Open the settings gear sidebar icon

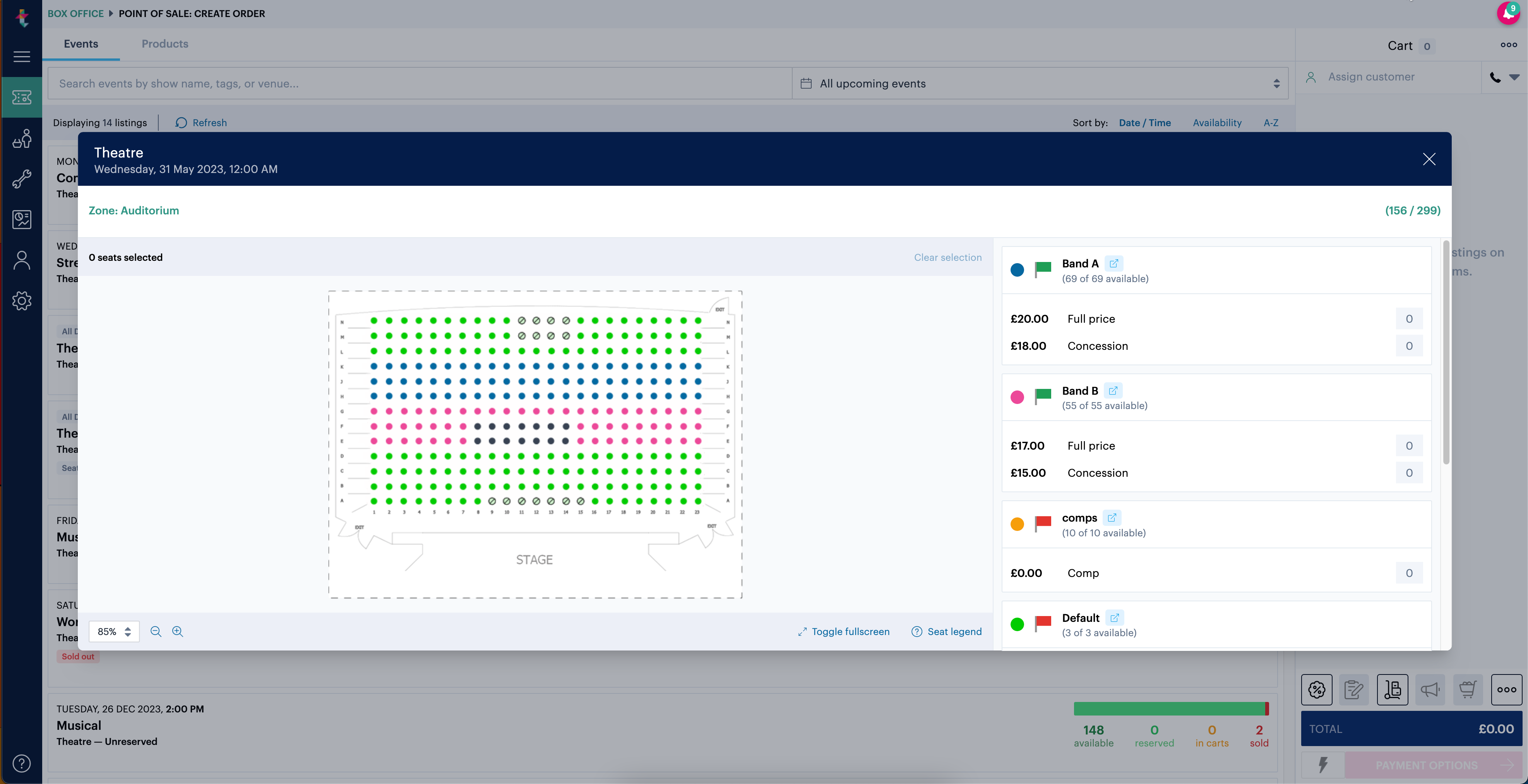click(x=21, y=301)
